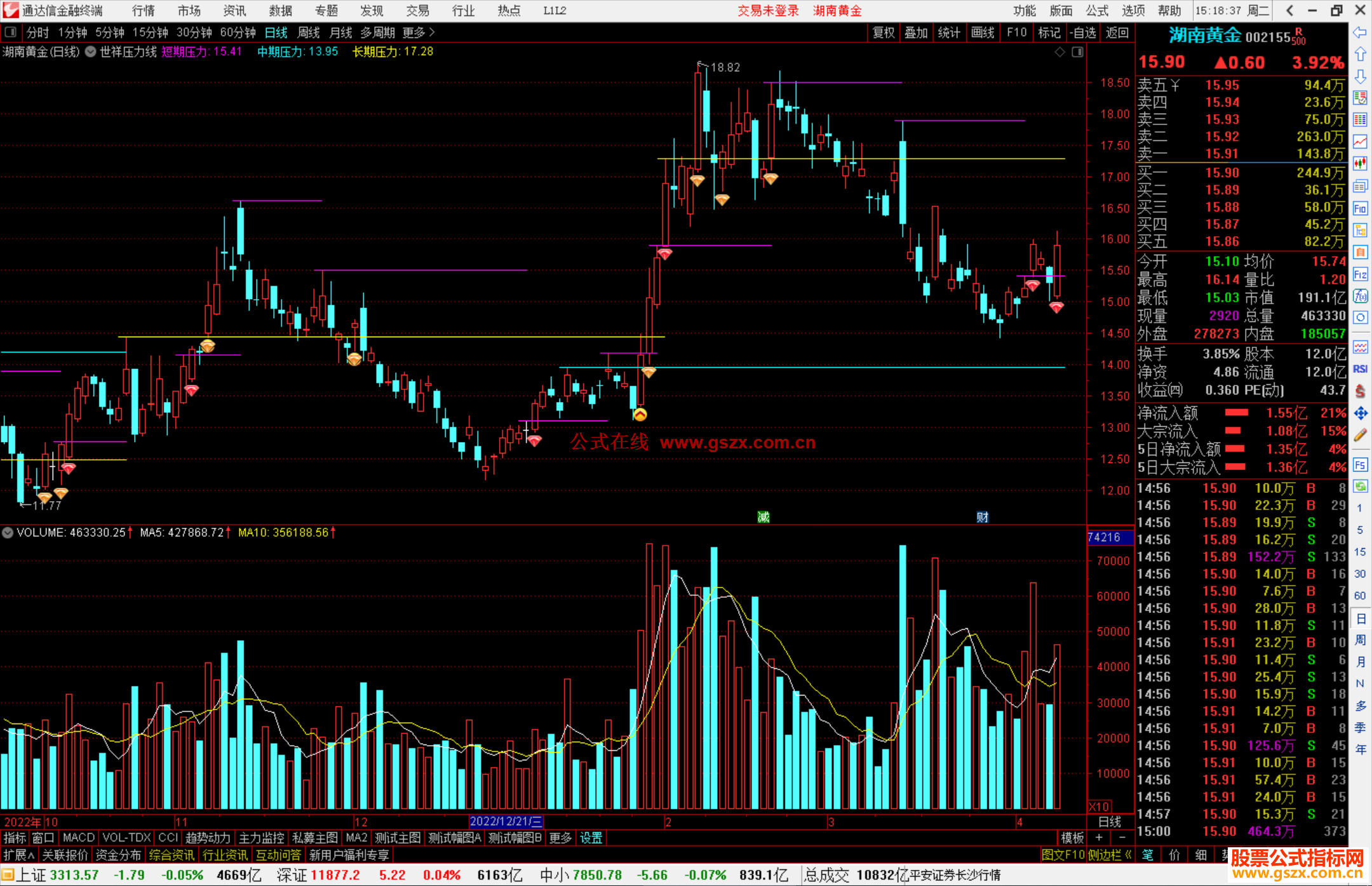
Task: Select the pencil drawing tool icon
Action: click(1360, 435)
